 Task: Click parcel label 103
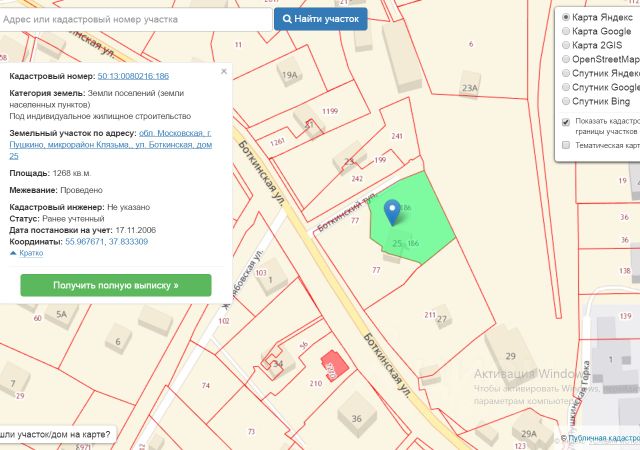coord(260,272)
